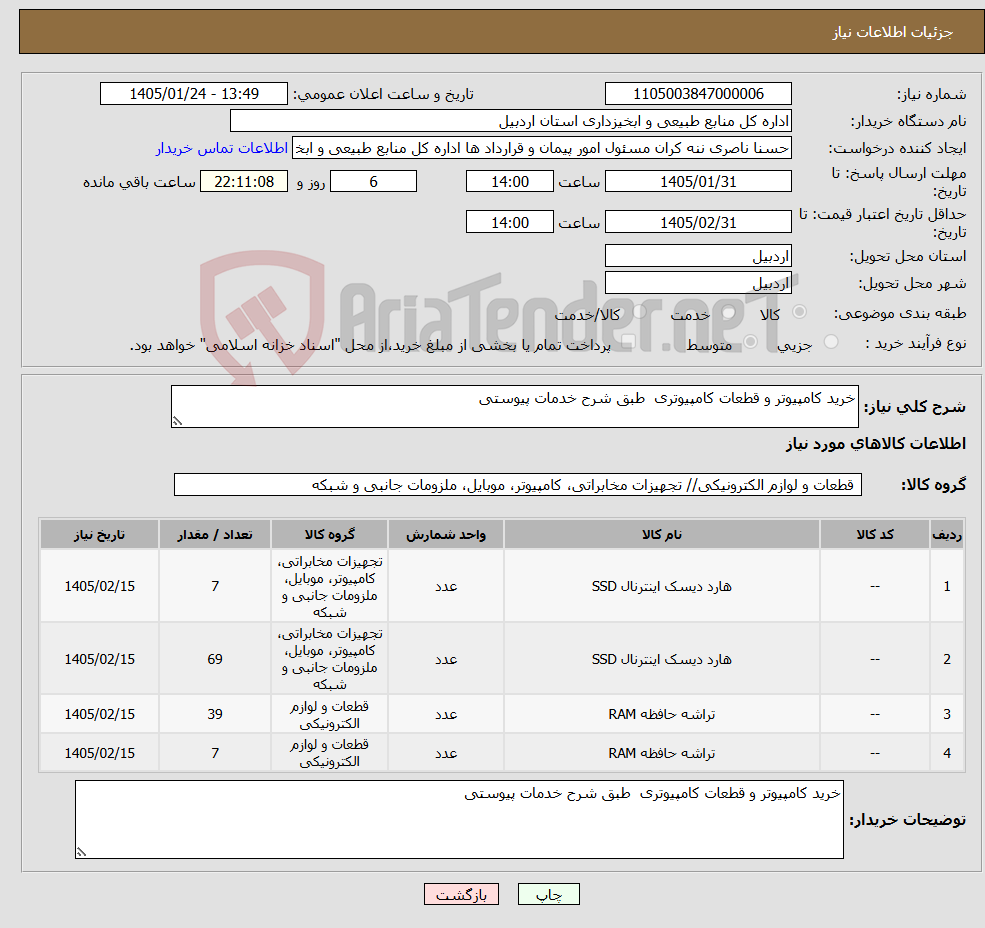This screenshot has height=928, width=985.
Task: Click the price validity date 1405/02/31
Action: click(698, 222)
